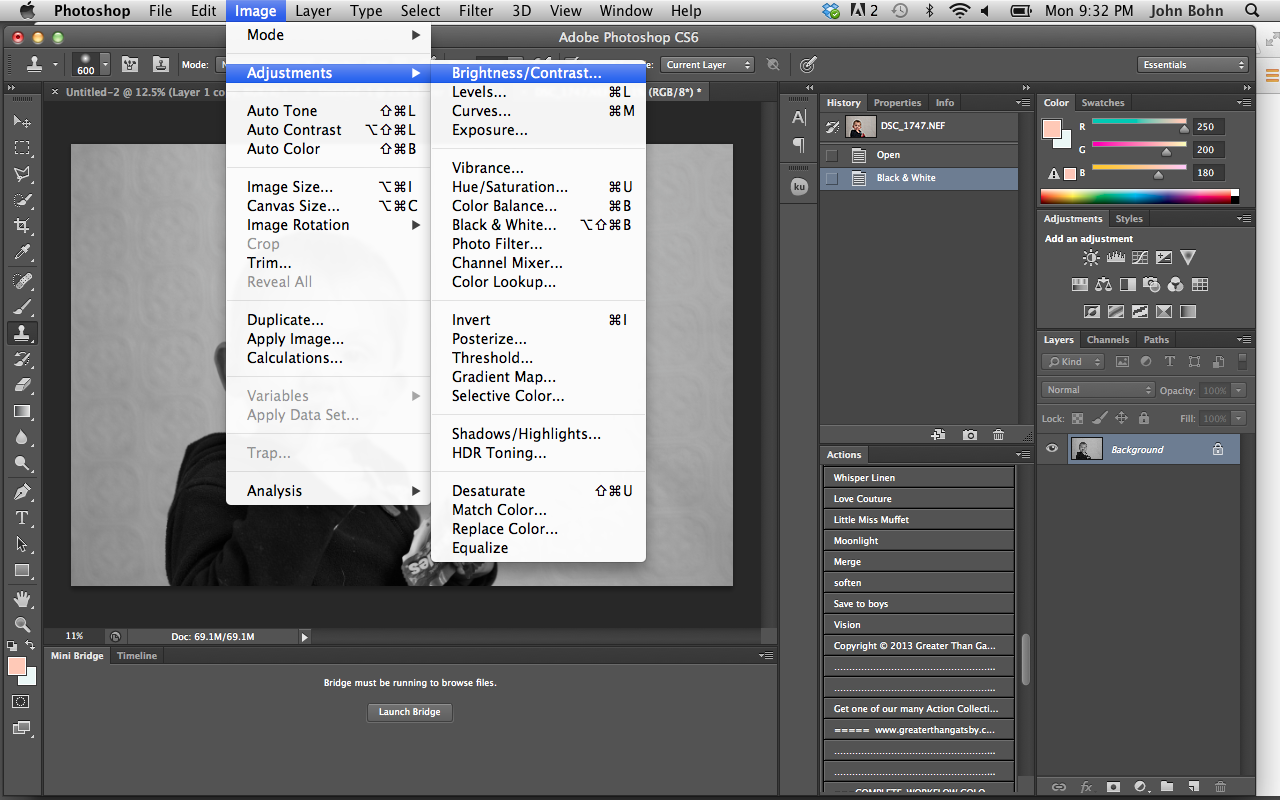1280x800 pixels.
Task: Select the Horizontal Type tool
Action: (22, 518)
